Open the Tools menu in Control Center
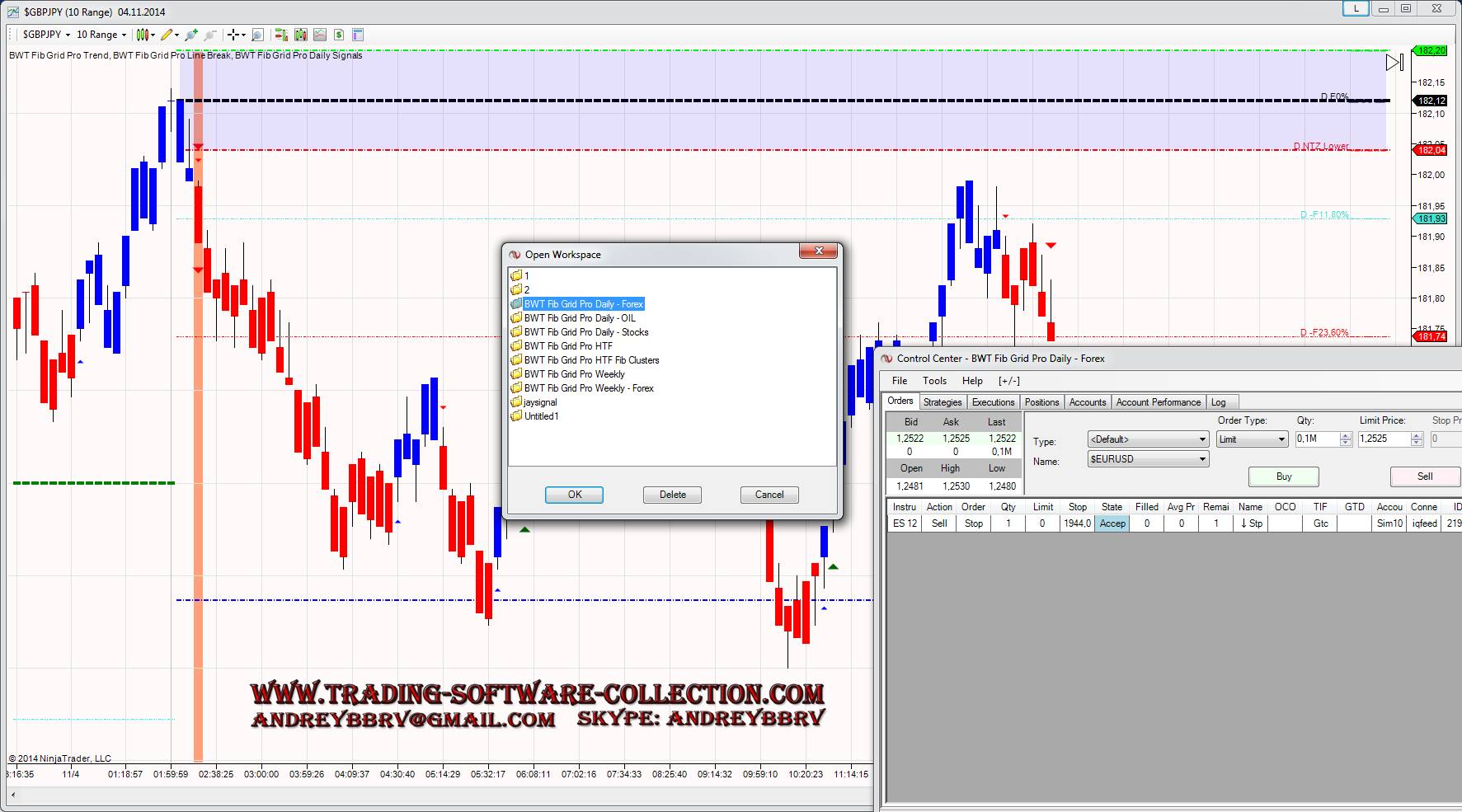 tap(934, 381)
